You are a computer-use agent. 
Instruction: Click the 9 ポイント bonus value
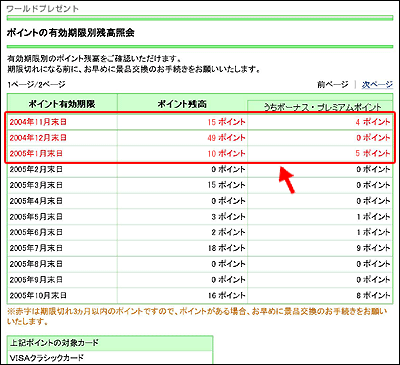pyautogui.click(x=373, y=248)
